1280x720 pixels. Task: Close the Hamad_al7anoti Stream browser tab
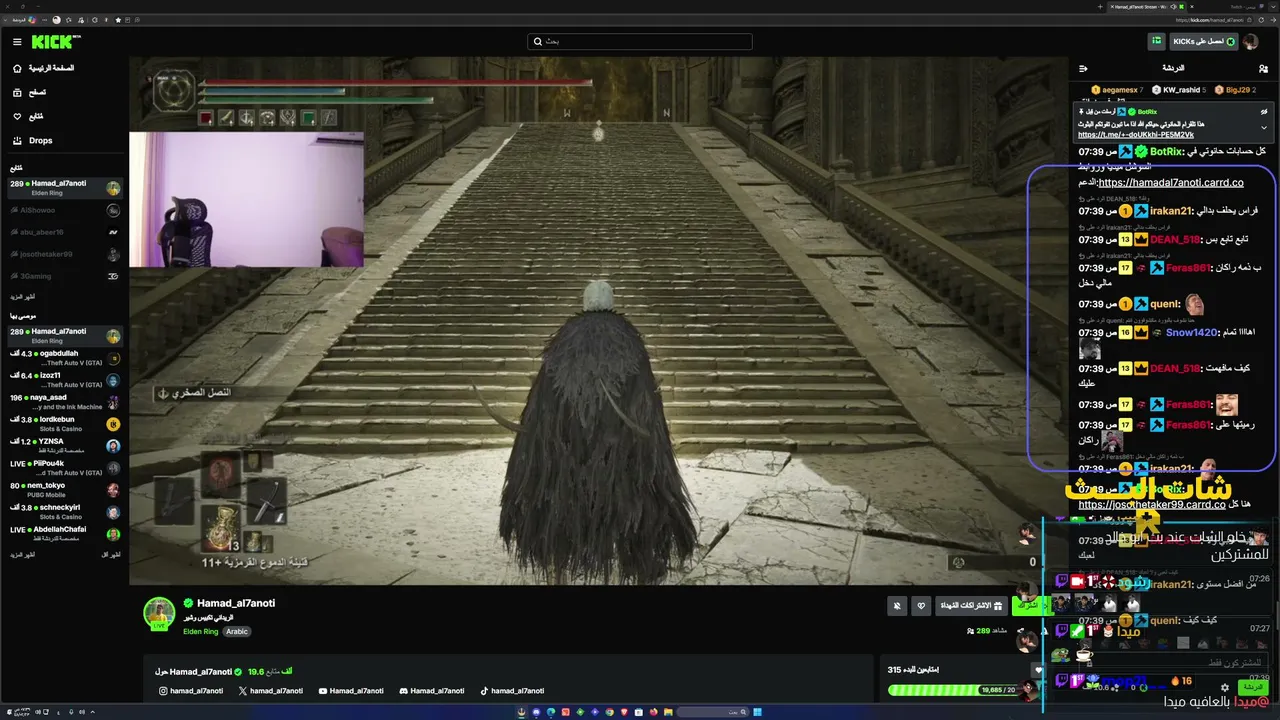[1112, 6]
